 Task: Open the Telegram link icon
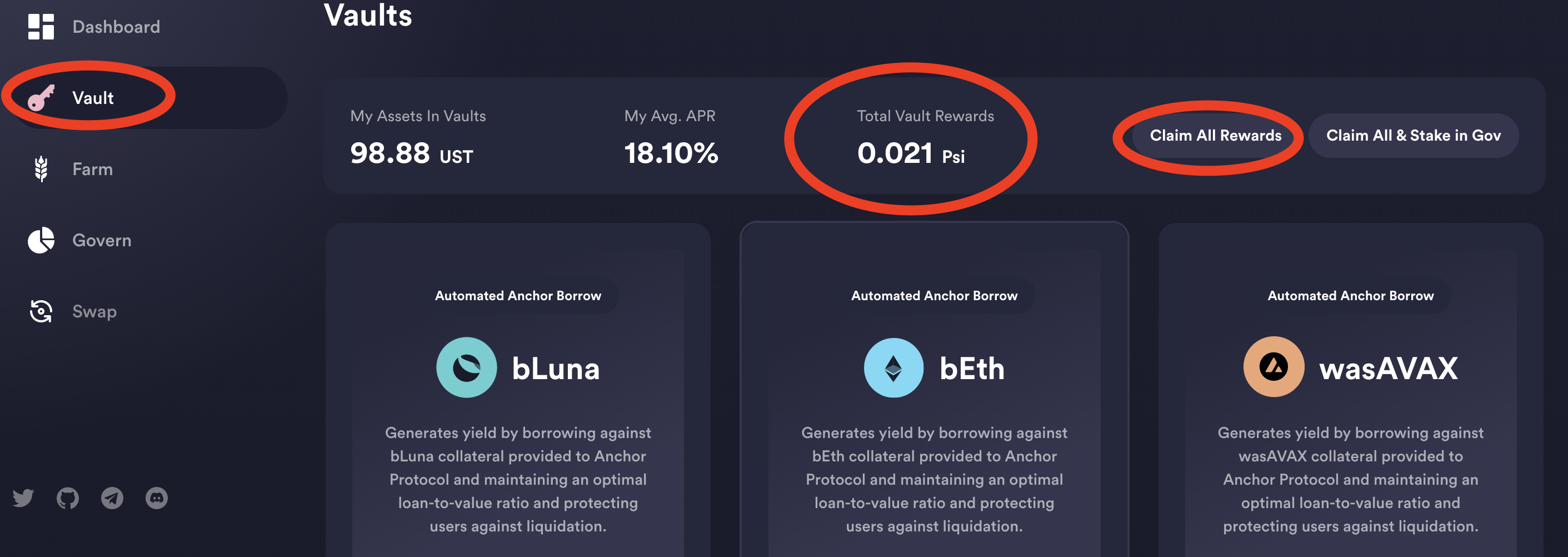coord(112,498)
